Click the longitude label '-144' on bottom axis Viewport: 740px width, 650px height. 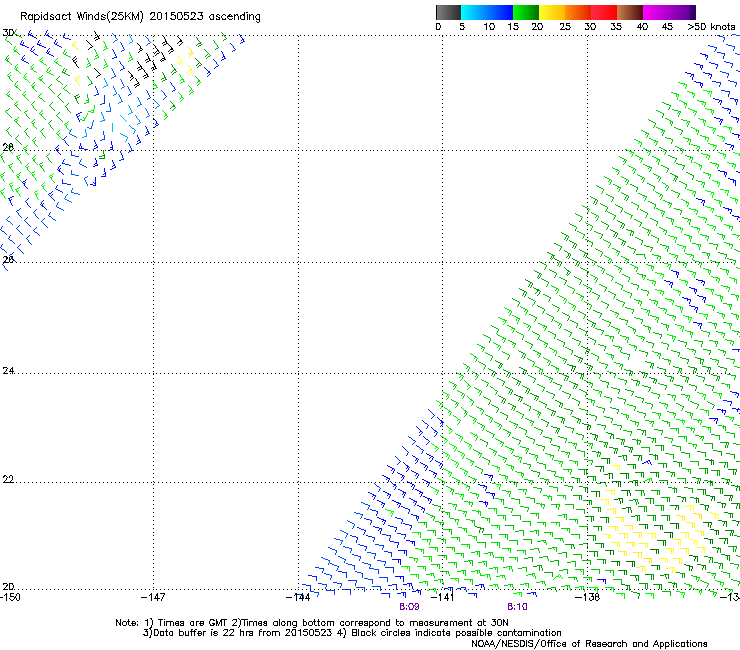point(298,597)
